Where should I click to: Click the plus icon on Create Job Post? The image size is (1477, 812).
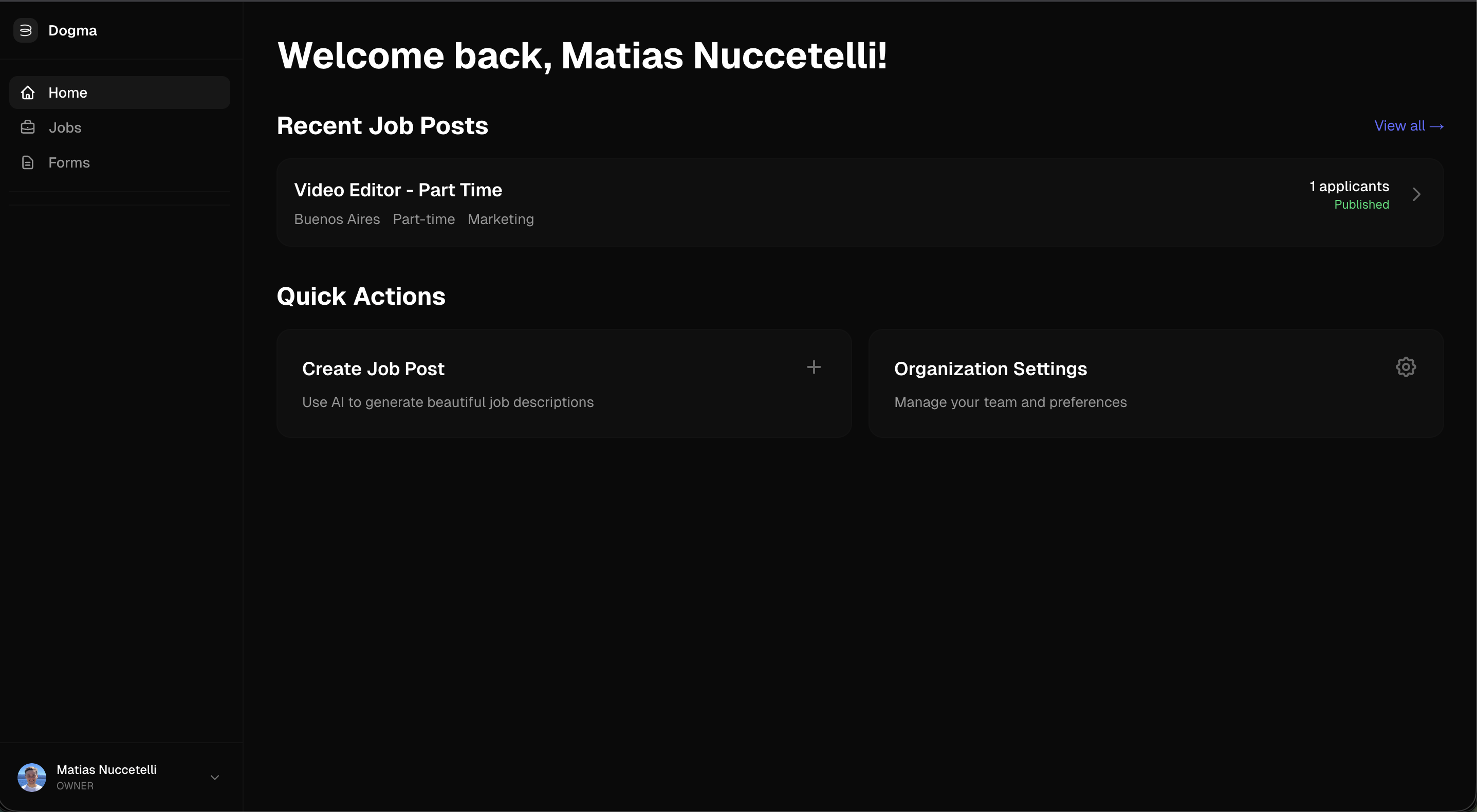[x=814, y=366]
